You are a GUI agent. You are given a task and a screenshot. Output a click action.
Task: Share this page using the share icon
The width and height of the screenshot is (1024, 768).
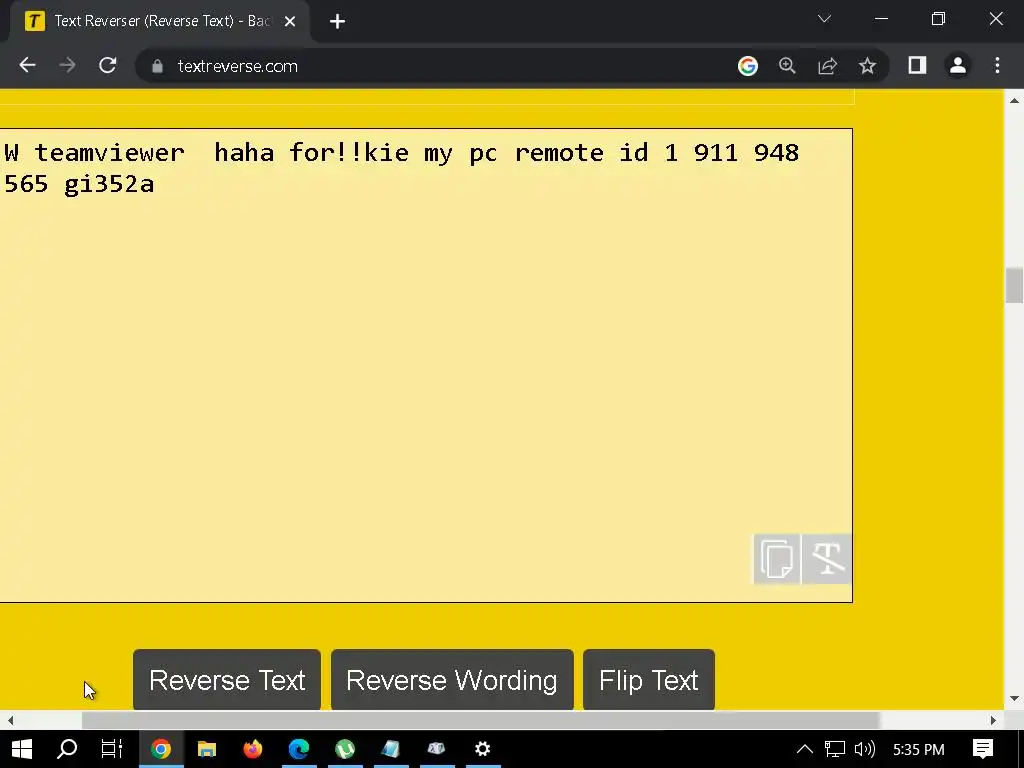coord(827,65)
